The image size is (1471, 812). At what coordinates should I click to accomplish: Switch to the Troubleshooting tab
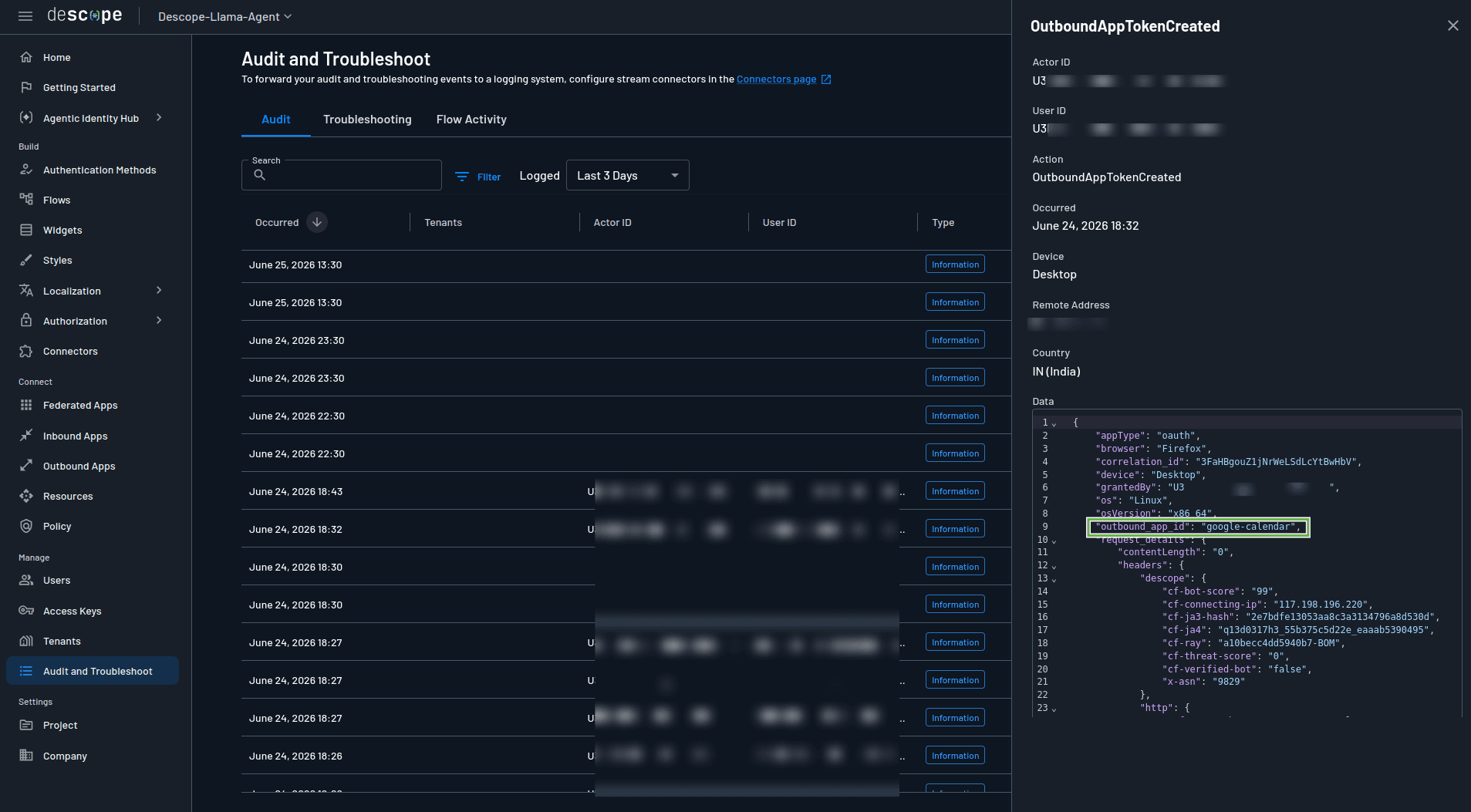[x=367, y=120]
